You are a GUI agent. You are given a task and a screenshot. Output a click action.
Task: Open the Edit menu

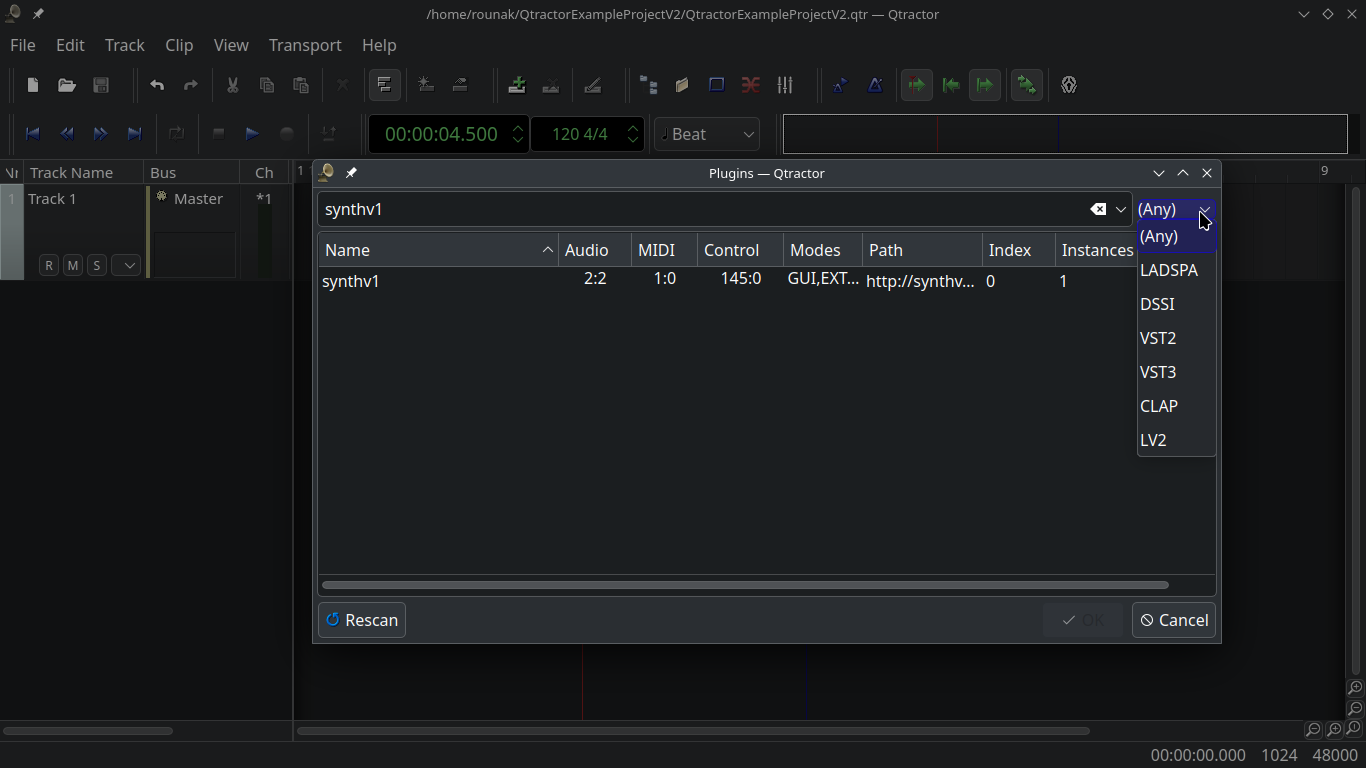[x=70, y=45]
